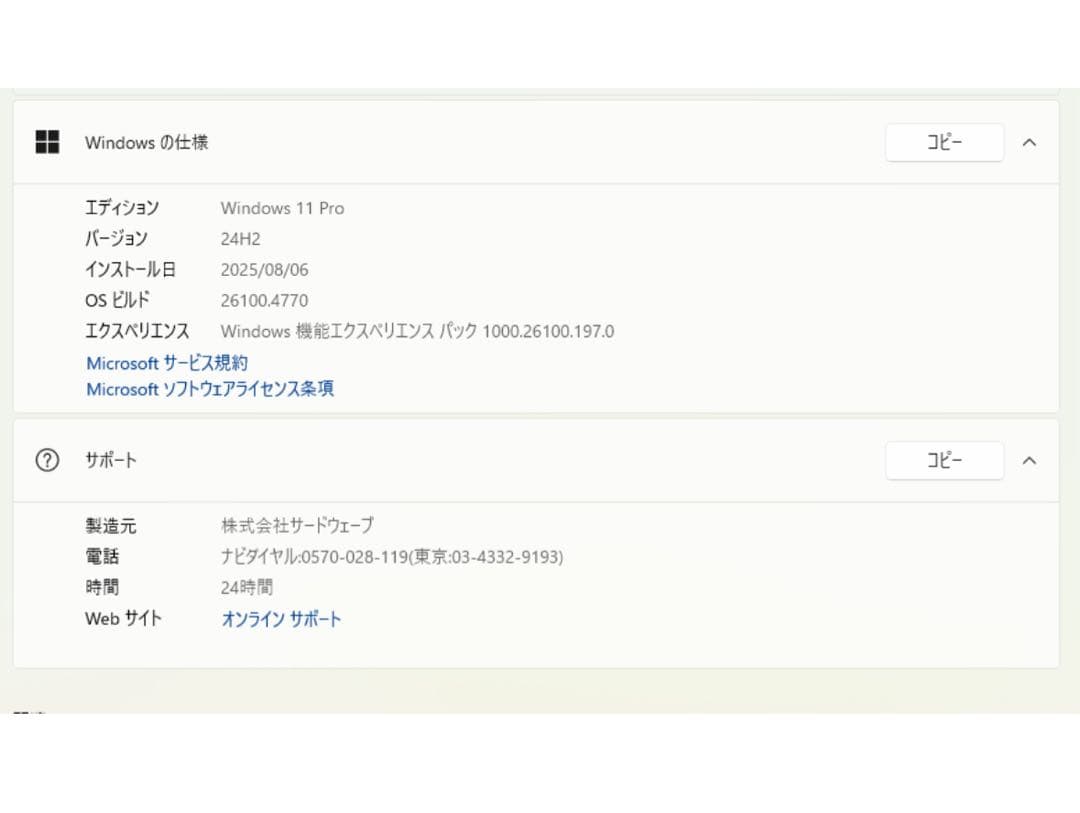Open the オンライン サポート website link
The image size is (1080, 813).
(281, 619)
